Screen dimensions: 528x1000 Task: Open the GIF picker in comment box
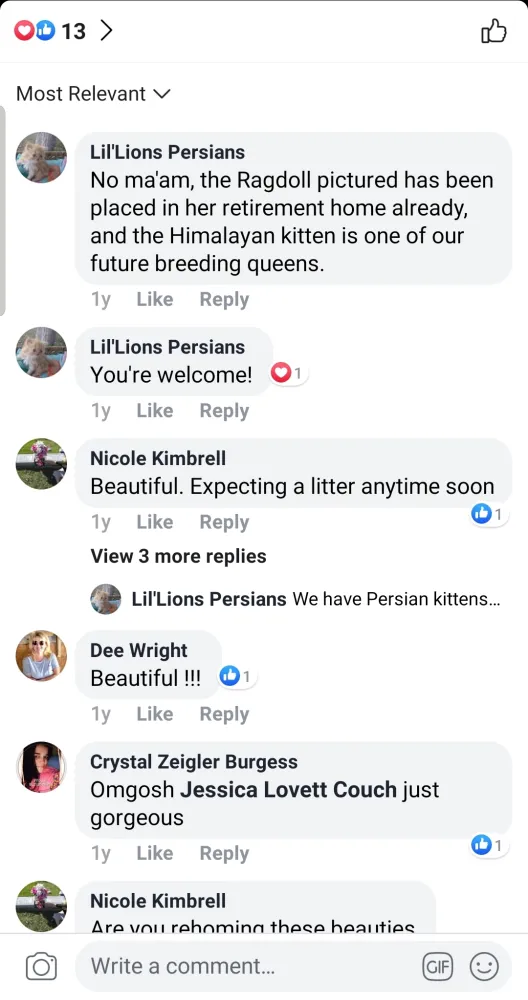point(437,967)
